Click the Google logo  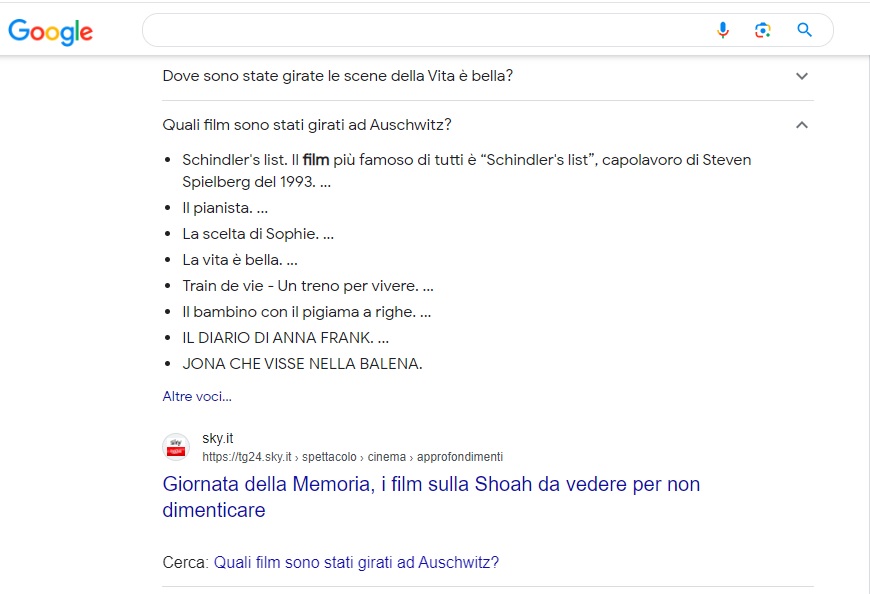coord(50,32)
